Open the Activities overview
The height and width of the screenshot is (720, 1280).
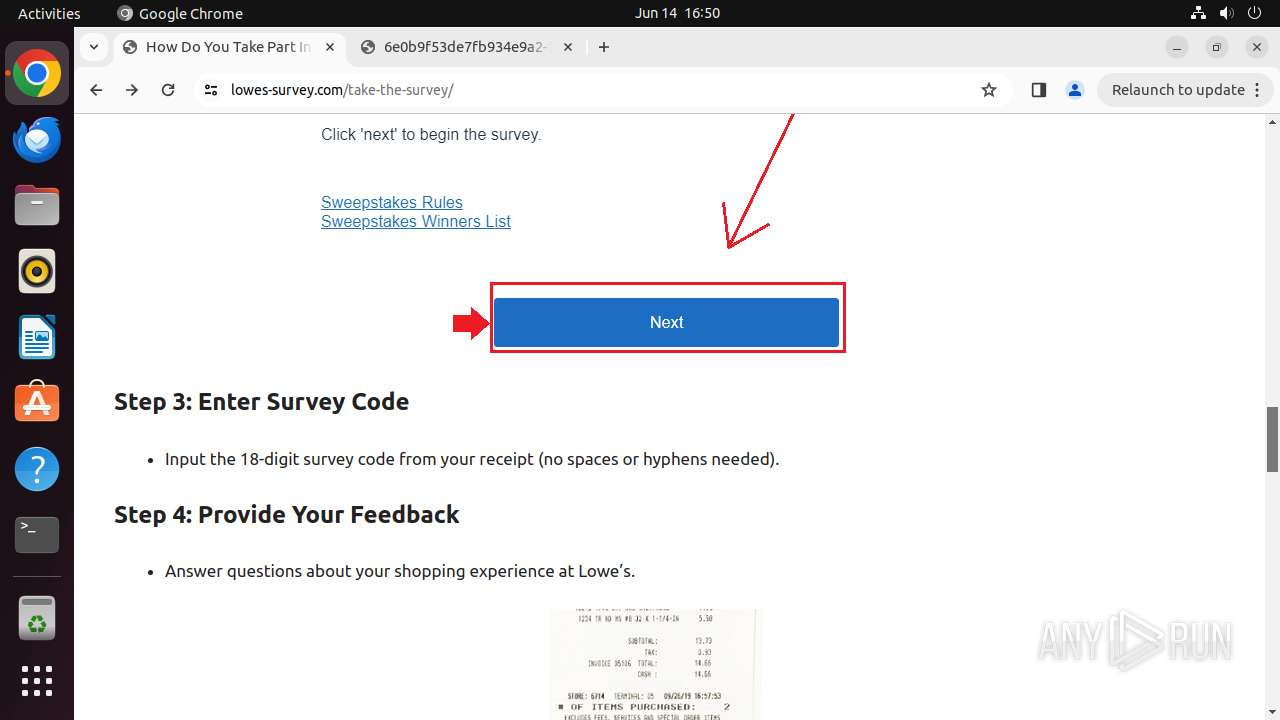coord(49,13)
